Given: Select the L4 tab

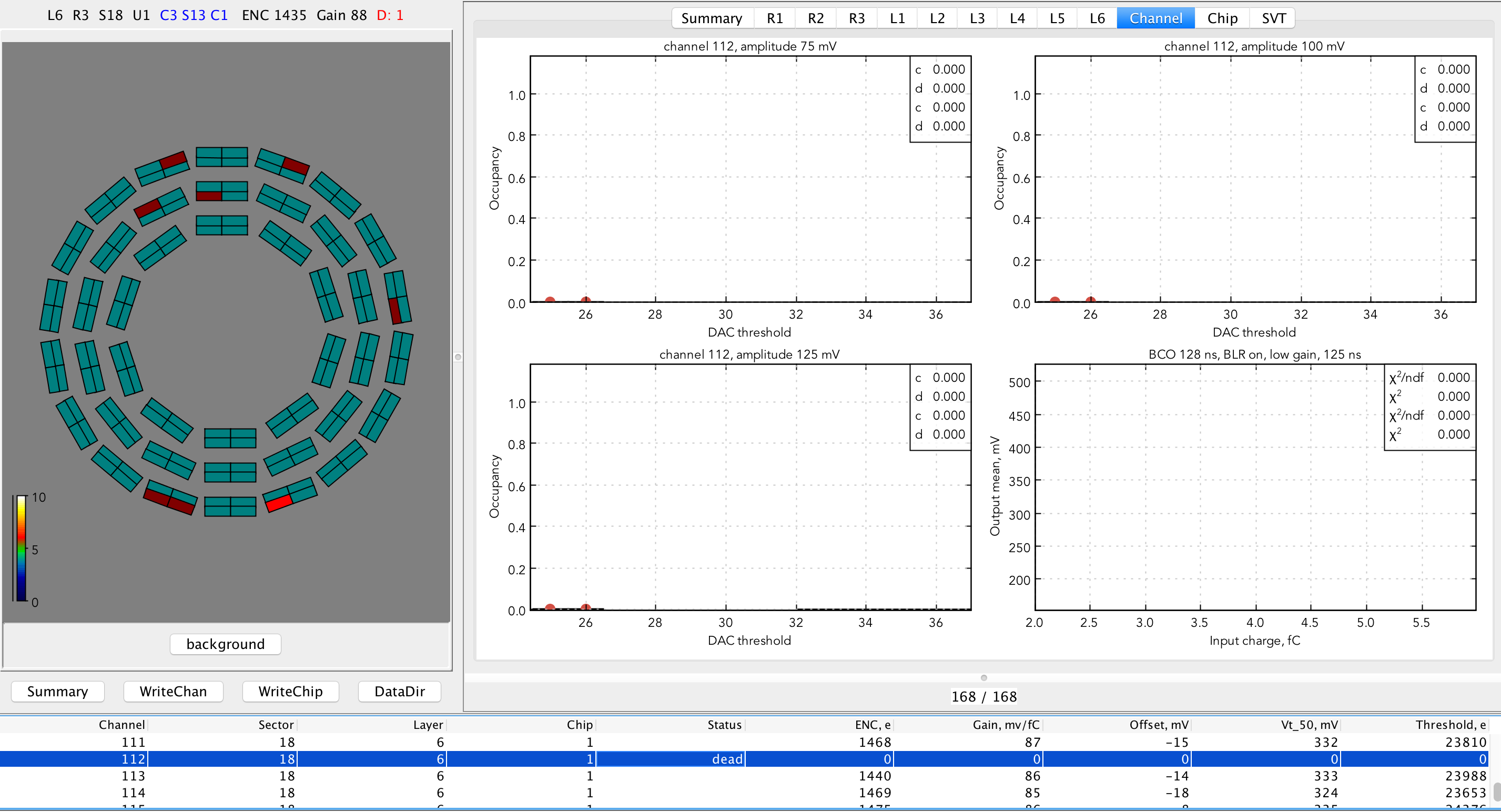Looking at the screenshot, I should point(1017,18).
